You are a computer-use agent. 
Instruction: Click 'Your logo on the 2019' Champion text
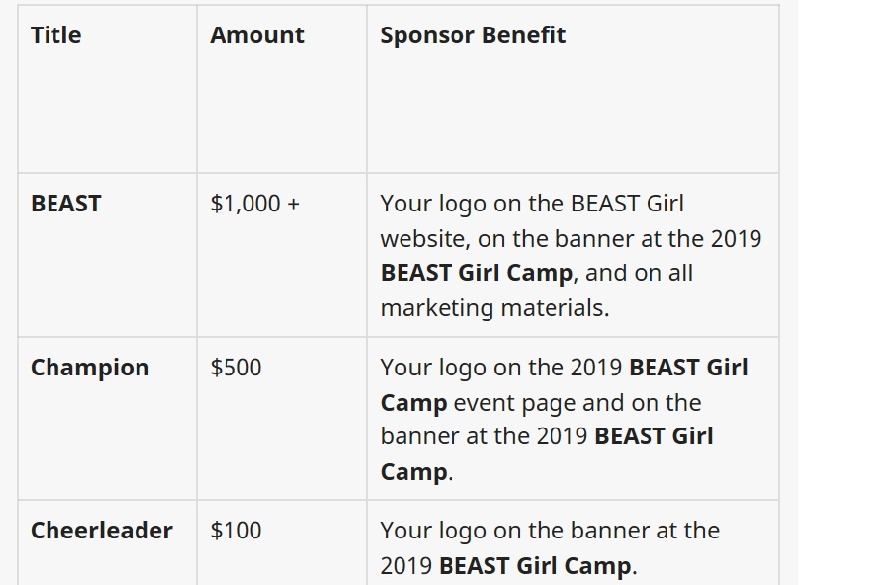click(x=502, y=367)
